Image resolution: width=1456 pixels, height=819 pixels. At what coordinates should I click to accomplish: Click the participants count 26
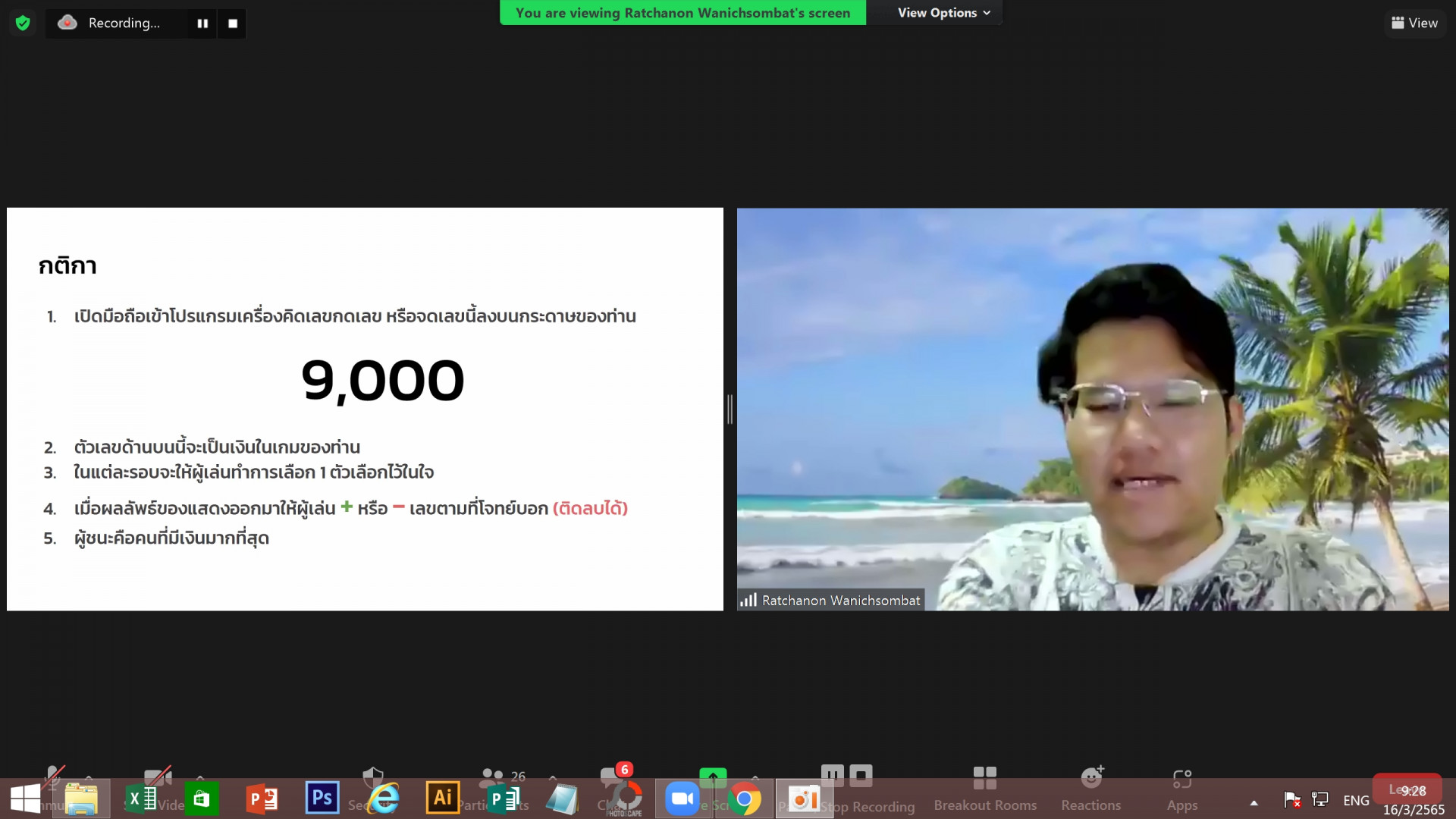click(x=518, y=776)
